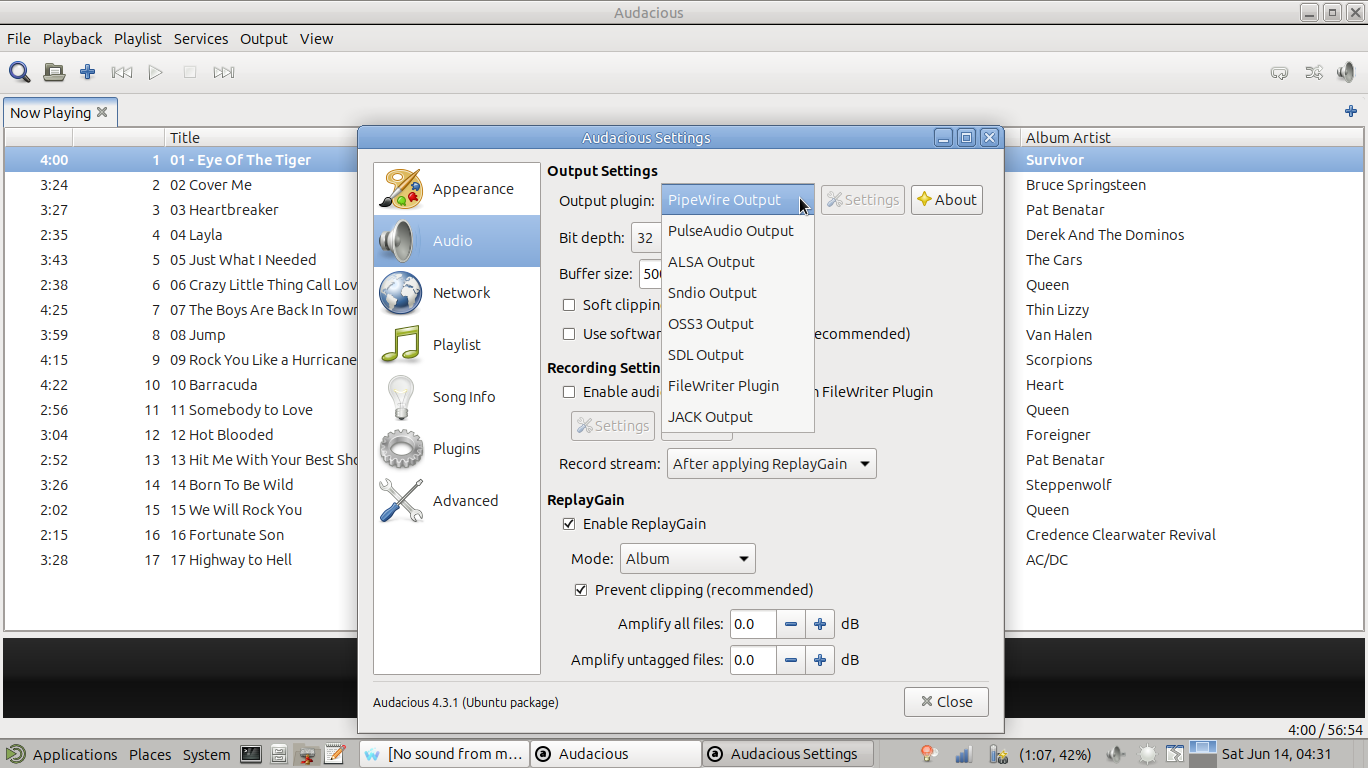The width and height of the screenshot is (1368, 768).
Task: Click the output plugin Settings button
Action: [862, 200]
